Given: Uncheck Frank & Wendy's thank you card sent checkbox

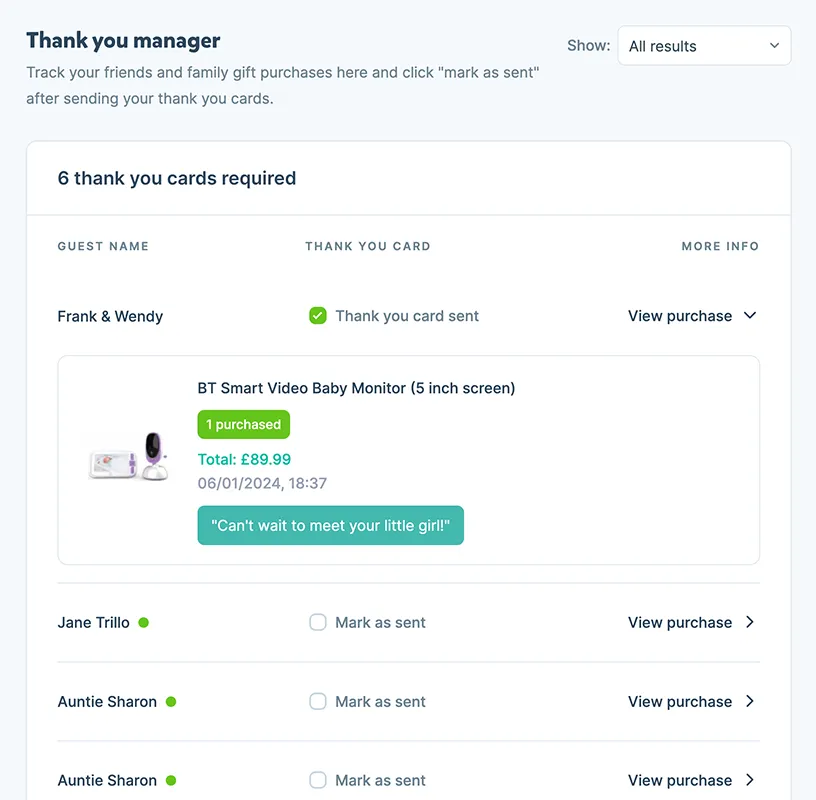Looking at the screenshot, I should pyautogui.click(x=318, y=316).
